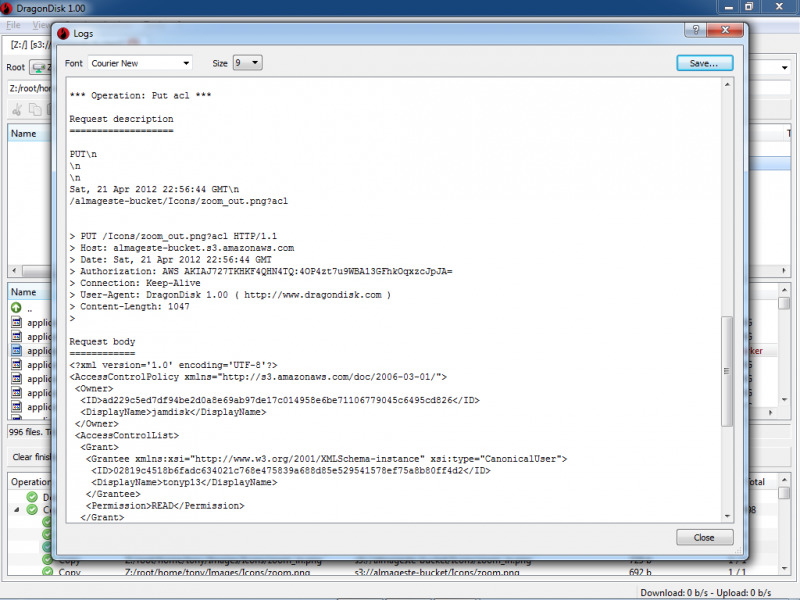Click the '<ID>02819c4518b6fadc' grantee ID line
Screen dimensions: 800x600
click(x=291, y=471)
